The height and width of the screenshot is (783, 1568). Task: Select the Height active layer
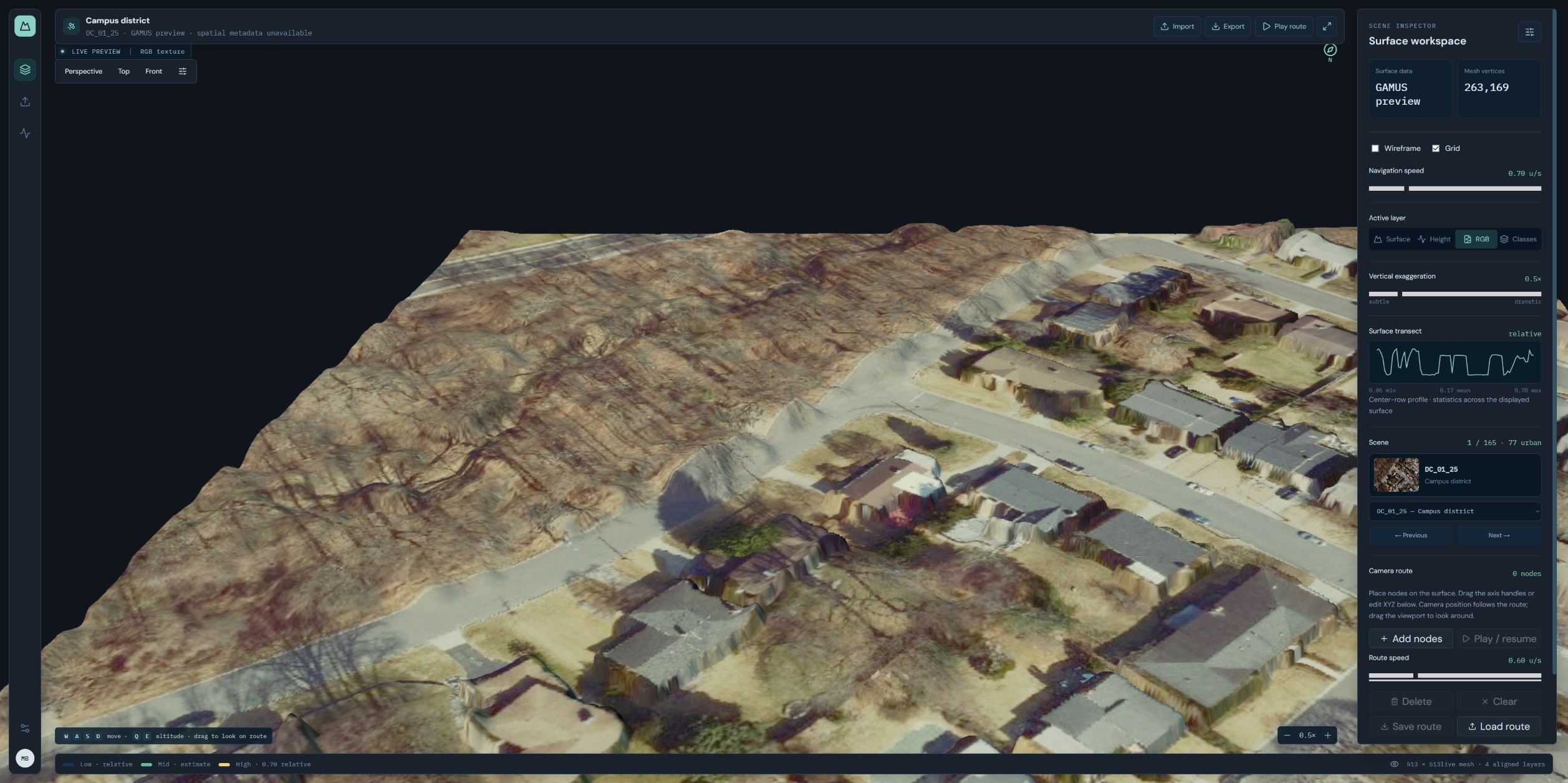[1434, 239]
